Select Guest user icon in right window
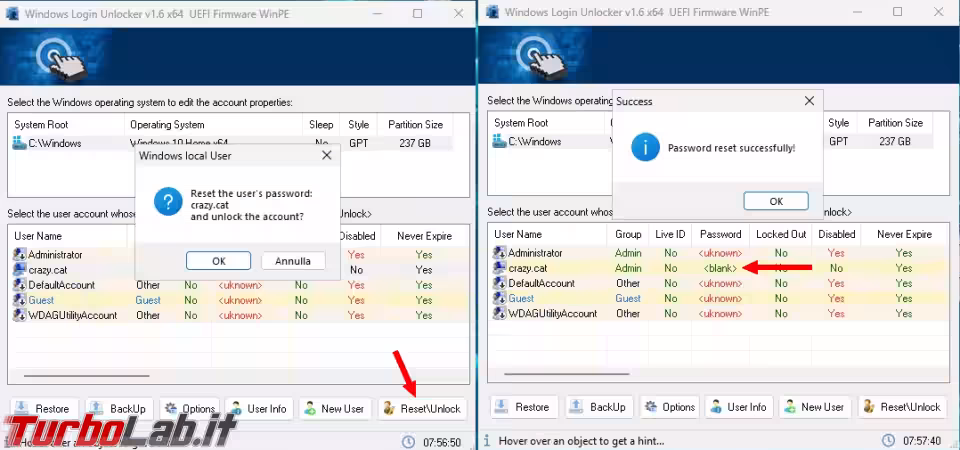This screenshot has width=960, height=450. [500, 299]
